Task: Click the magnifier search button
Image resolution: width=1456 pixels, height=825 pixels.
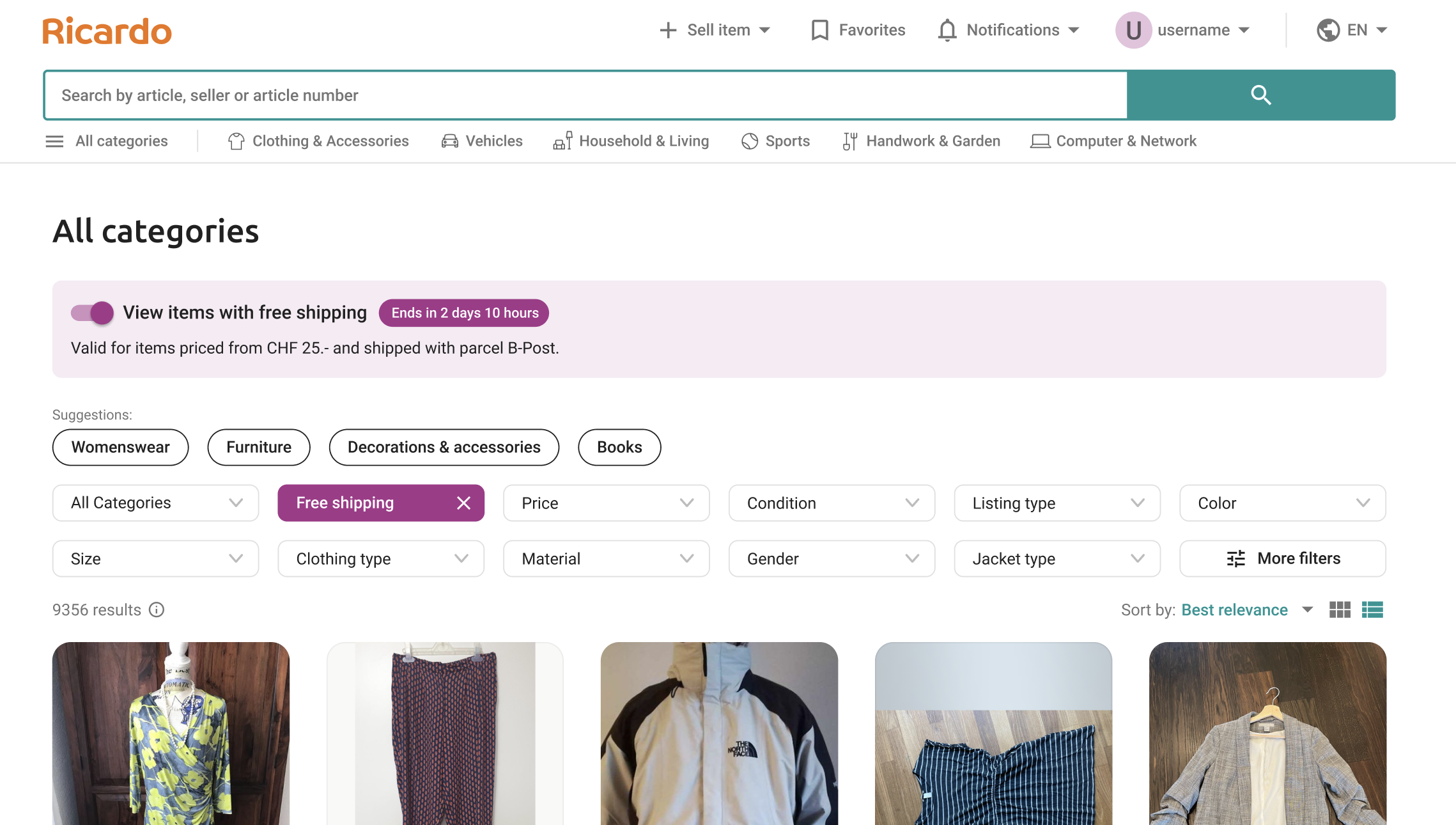Action: (1260, 95)
